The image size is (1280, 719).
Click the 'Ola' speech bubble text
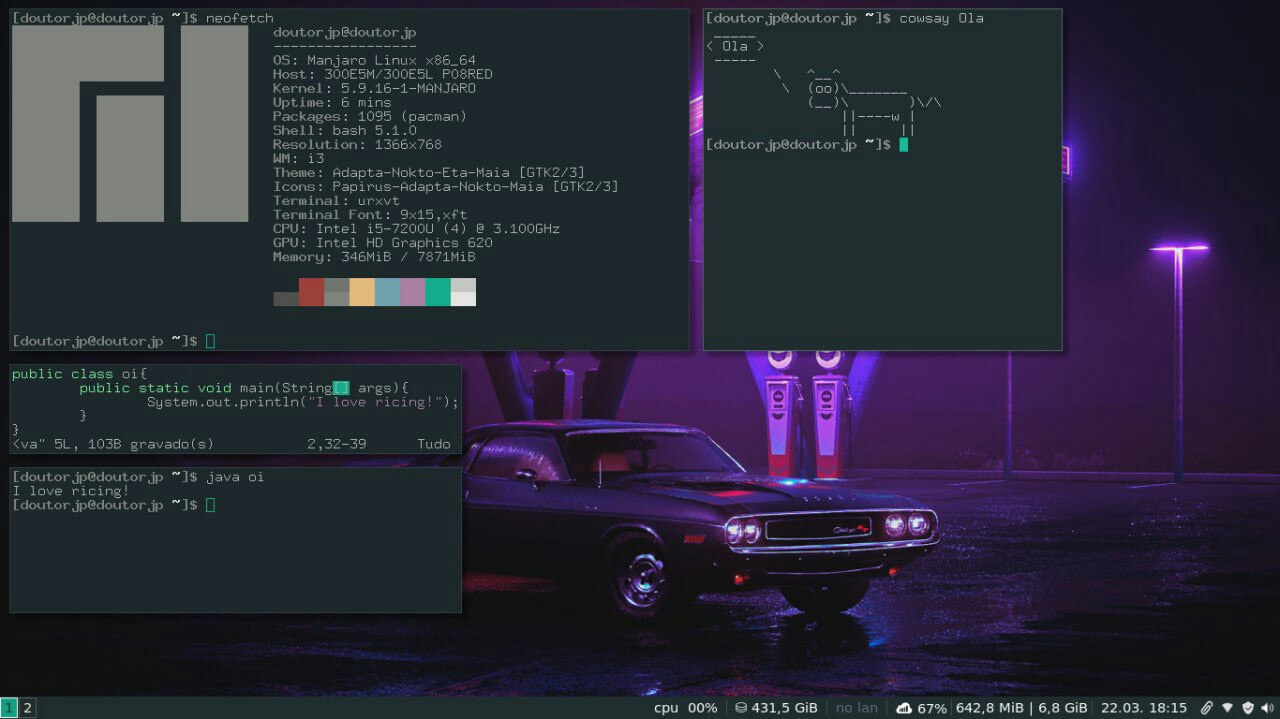click(x=735, y=46)
